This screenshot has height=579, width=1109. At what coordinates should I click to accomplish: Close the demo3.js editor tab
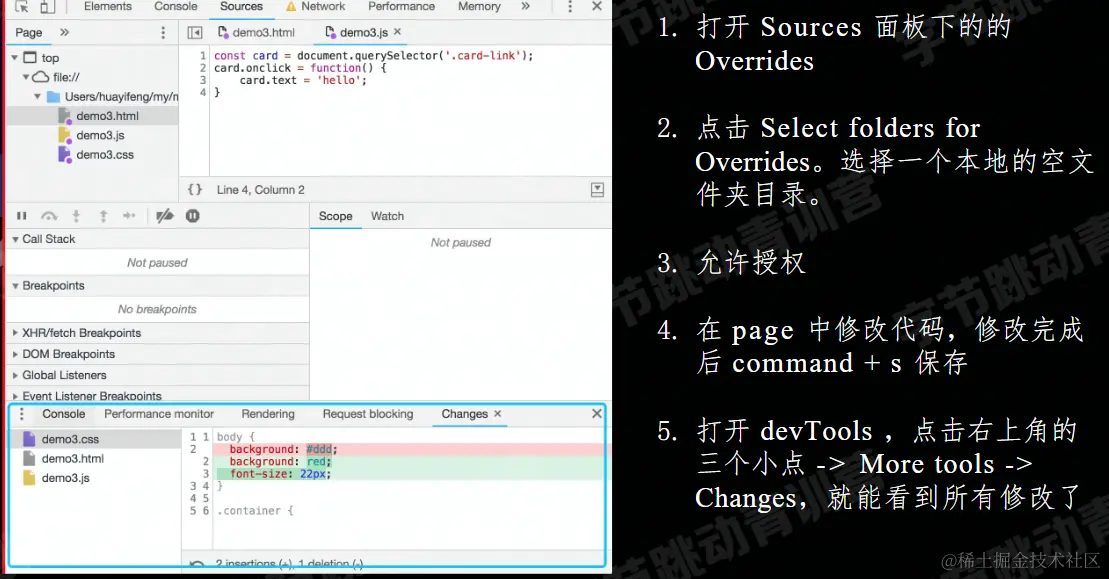pos(397,32)
